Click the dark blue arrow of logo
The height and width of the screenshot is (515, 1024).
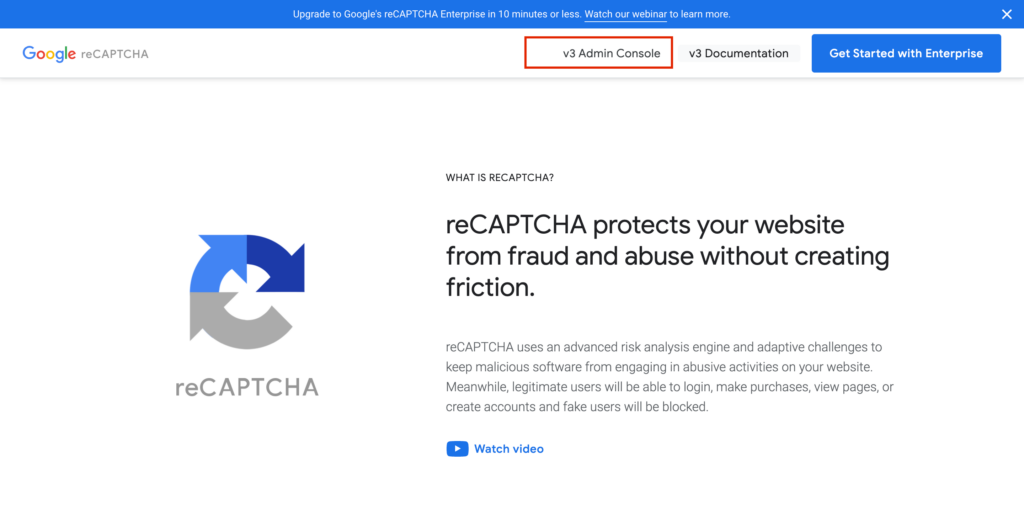tap(276, 263)
